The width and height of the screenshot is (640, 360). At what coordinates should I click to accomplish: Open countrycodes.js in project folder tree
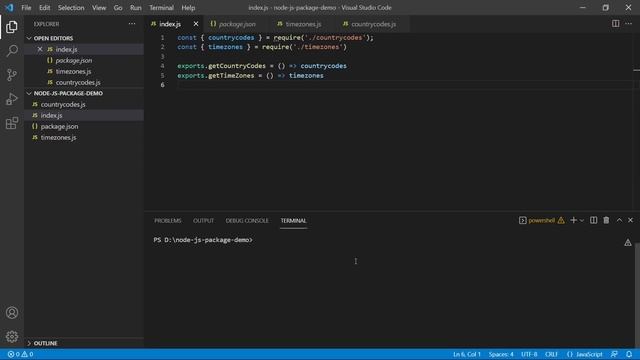(x=84, y=104)
